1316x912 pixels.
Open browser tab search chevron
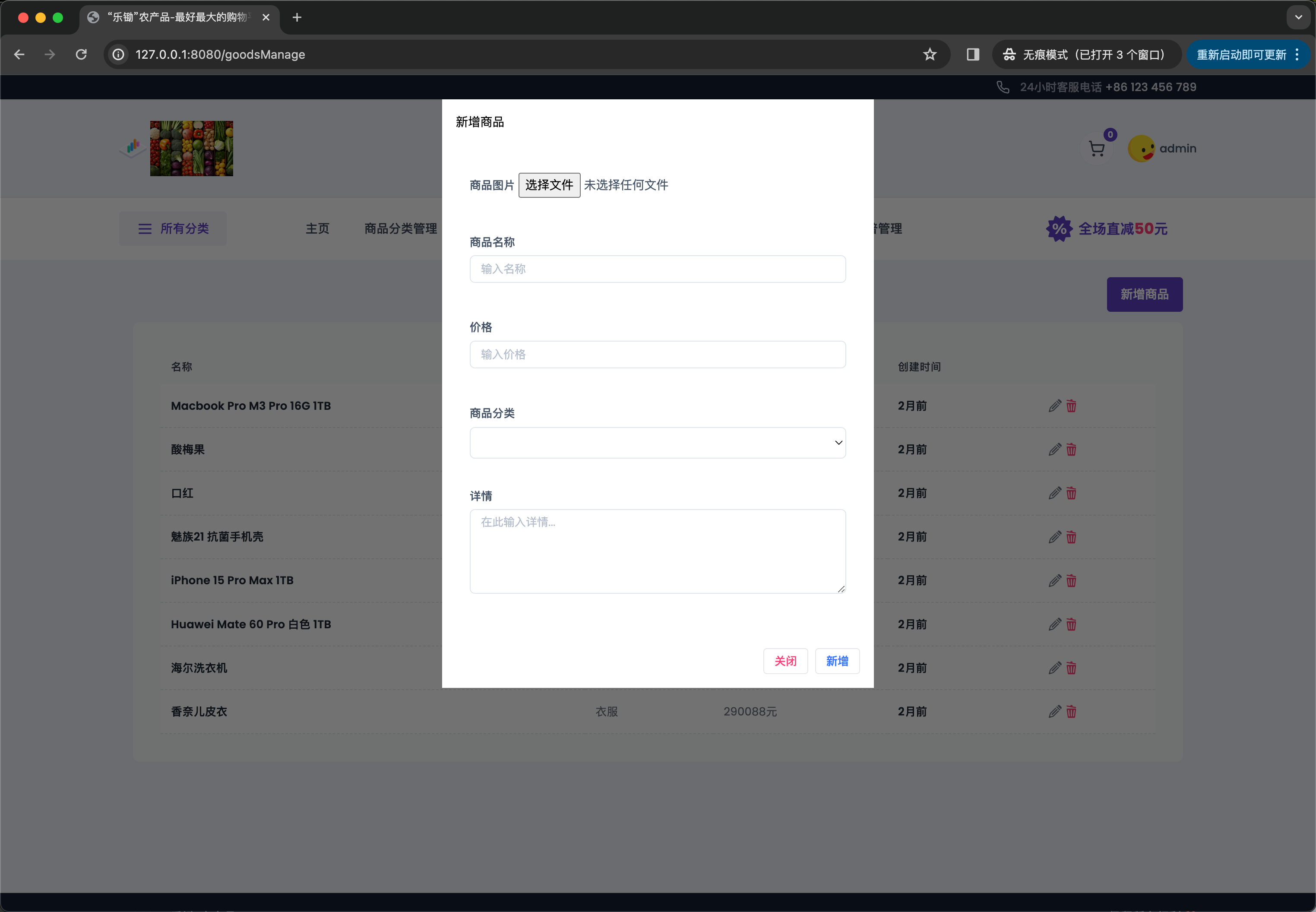(x=1298, y=17)
